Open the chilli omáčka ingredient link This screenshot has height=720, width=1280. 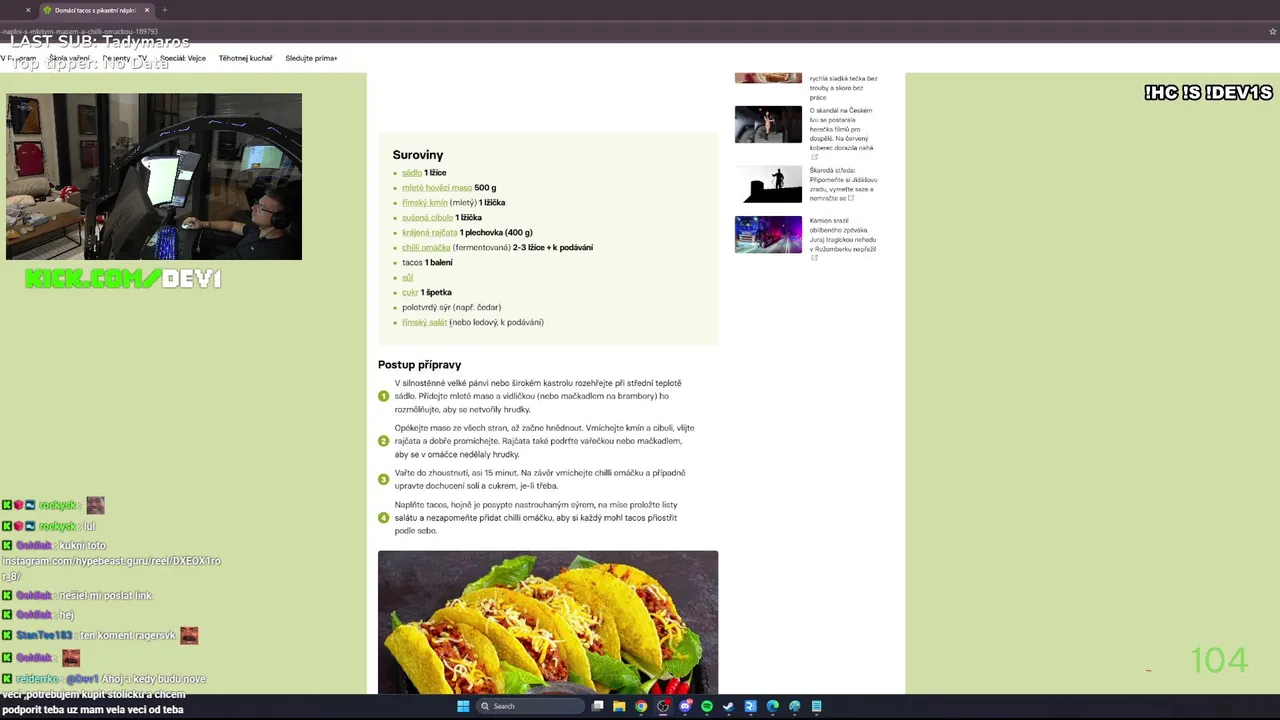point(426,248)
